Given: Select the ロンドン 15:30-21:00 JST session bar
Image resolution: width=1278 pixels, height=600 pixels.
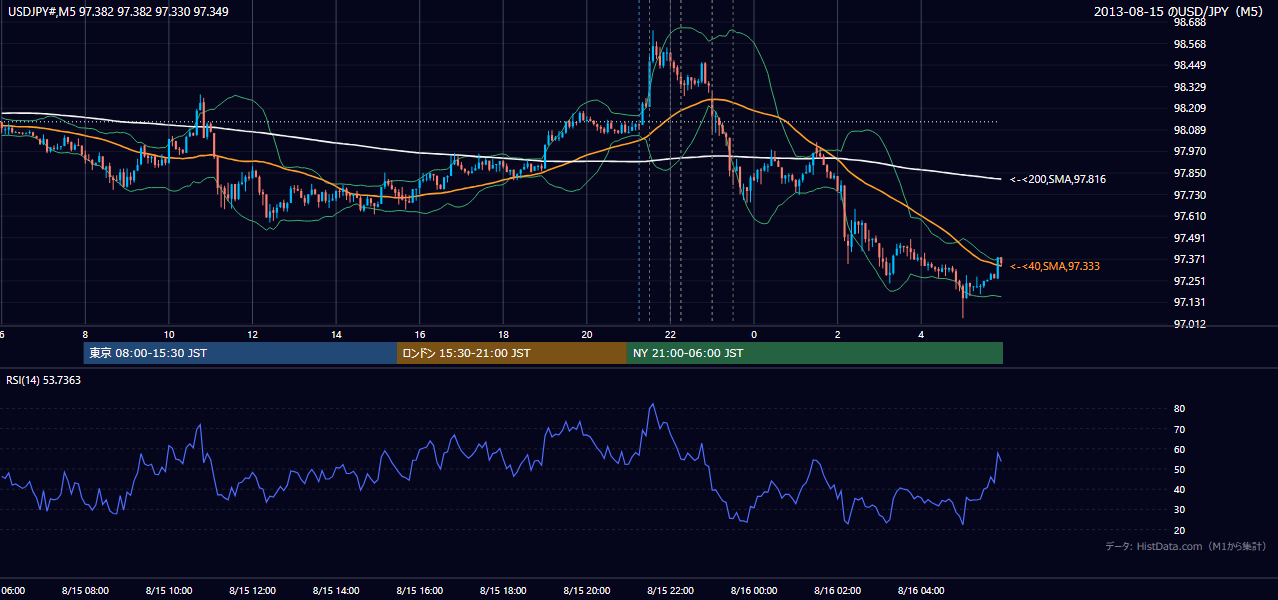Looking at the screenshot, I should click(512, 353).
